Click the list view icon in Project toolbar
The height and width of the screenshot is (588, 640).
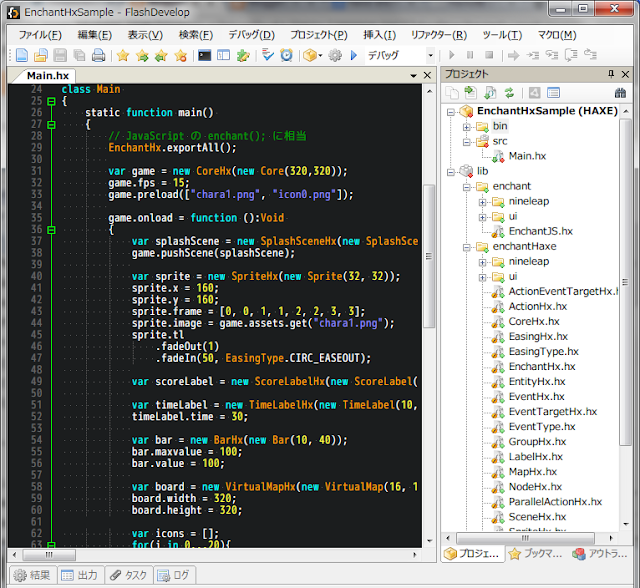(x=553, y=93)
